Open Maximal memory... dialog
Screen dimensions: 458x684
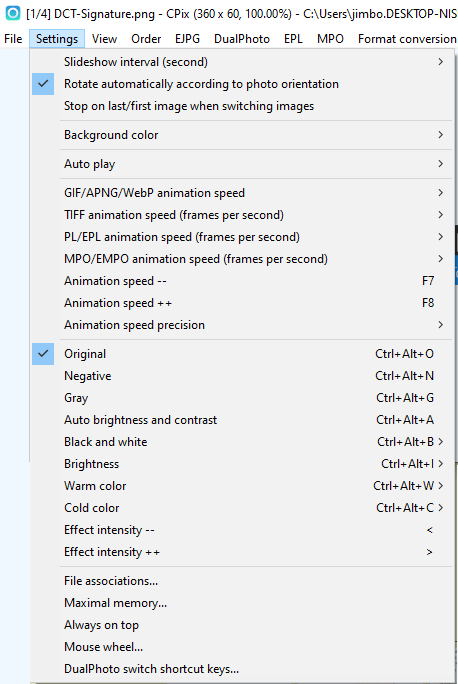tap(242, 603)
